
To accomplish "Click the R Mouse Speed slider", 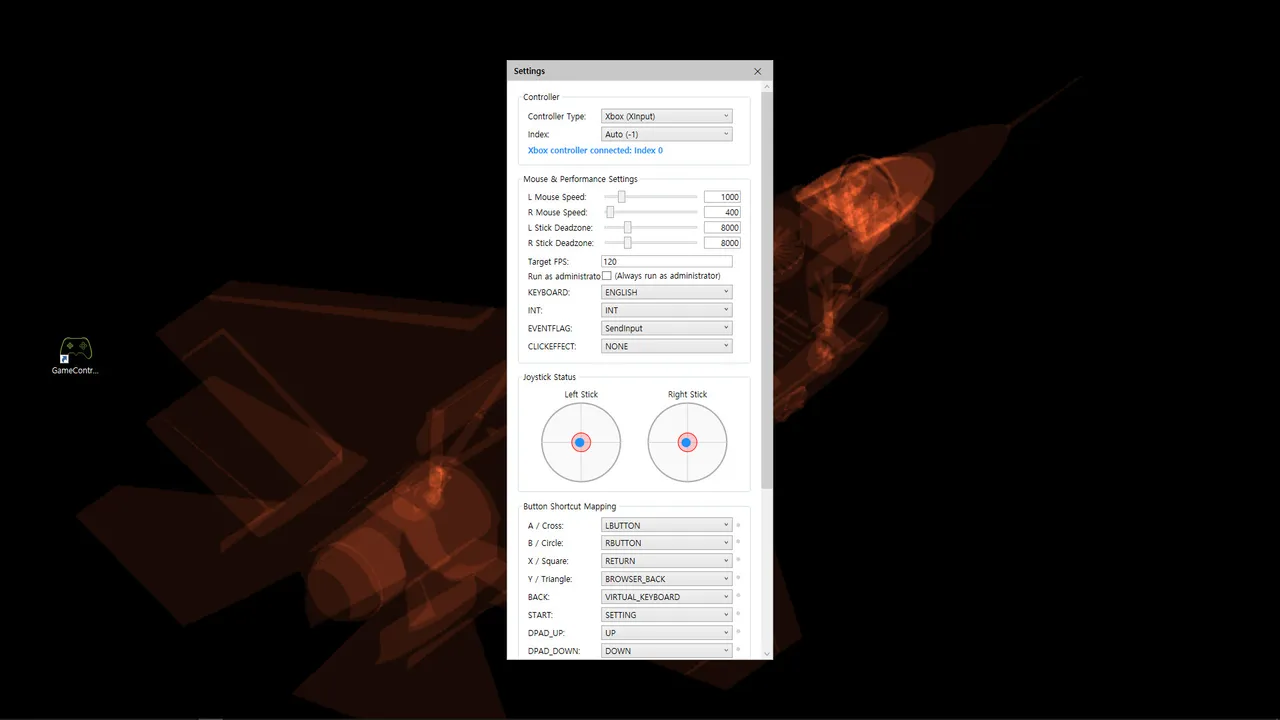I will click(651, 212).
